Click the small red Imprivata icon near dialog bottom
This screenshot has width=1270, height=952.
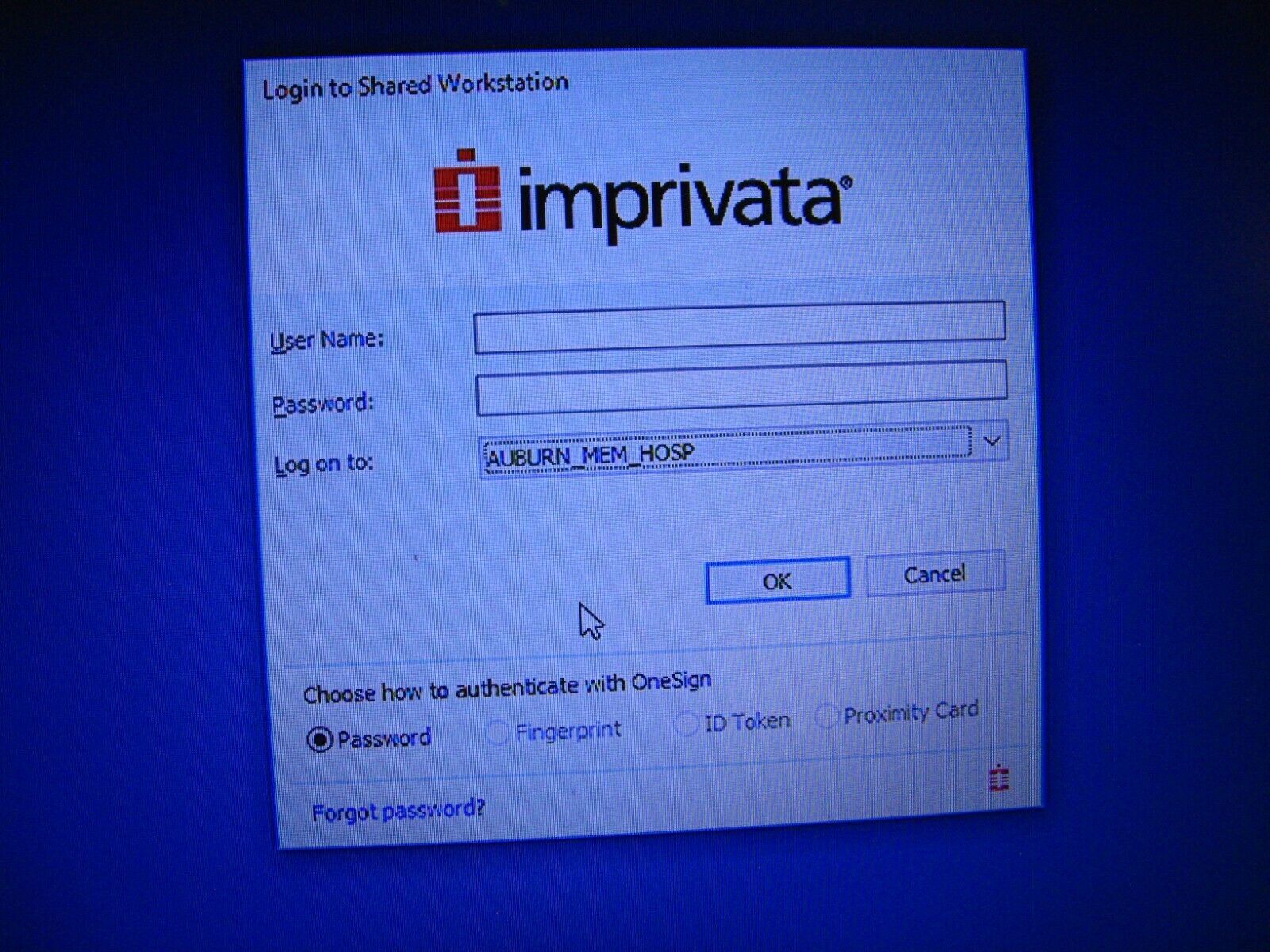(999, 777)
